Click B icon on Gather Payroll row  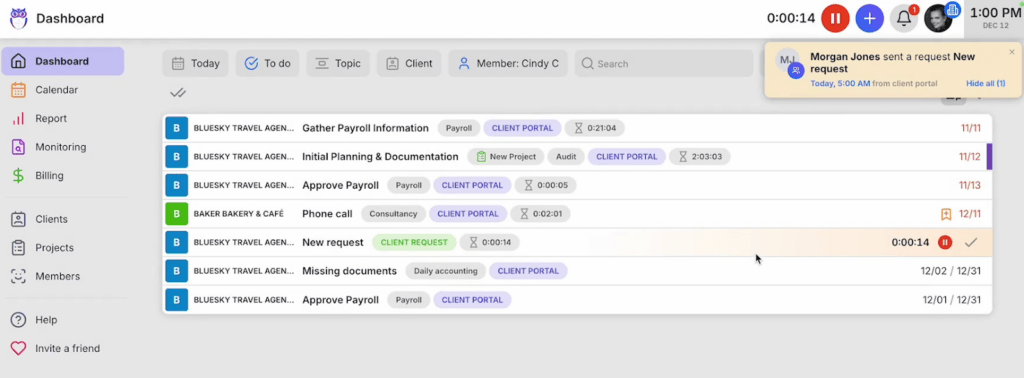pos(176,128)
